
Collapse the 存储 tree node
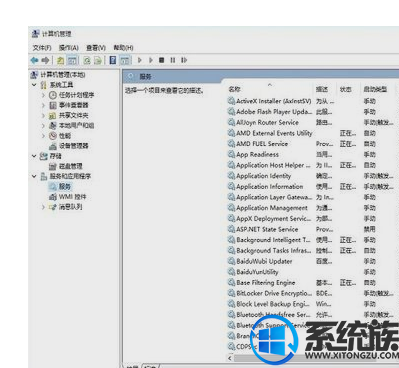click(x=34, y=156)
